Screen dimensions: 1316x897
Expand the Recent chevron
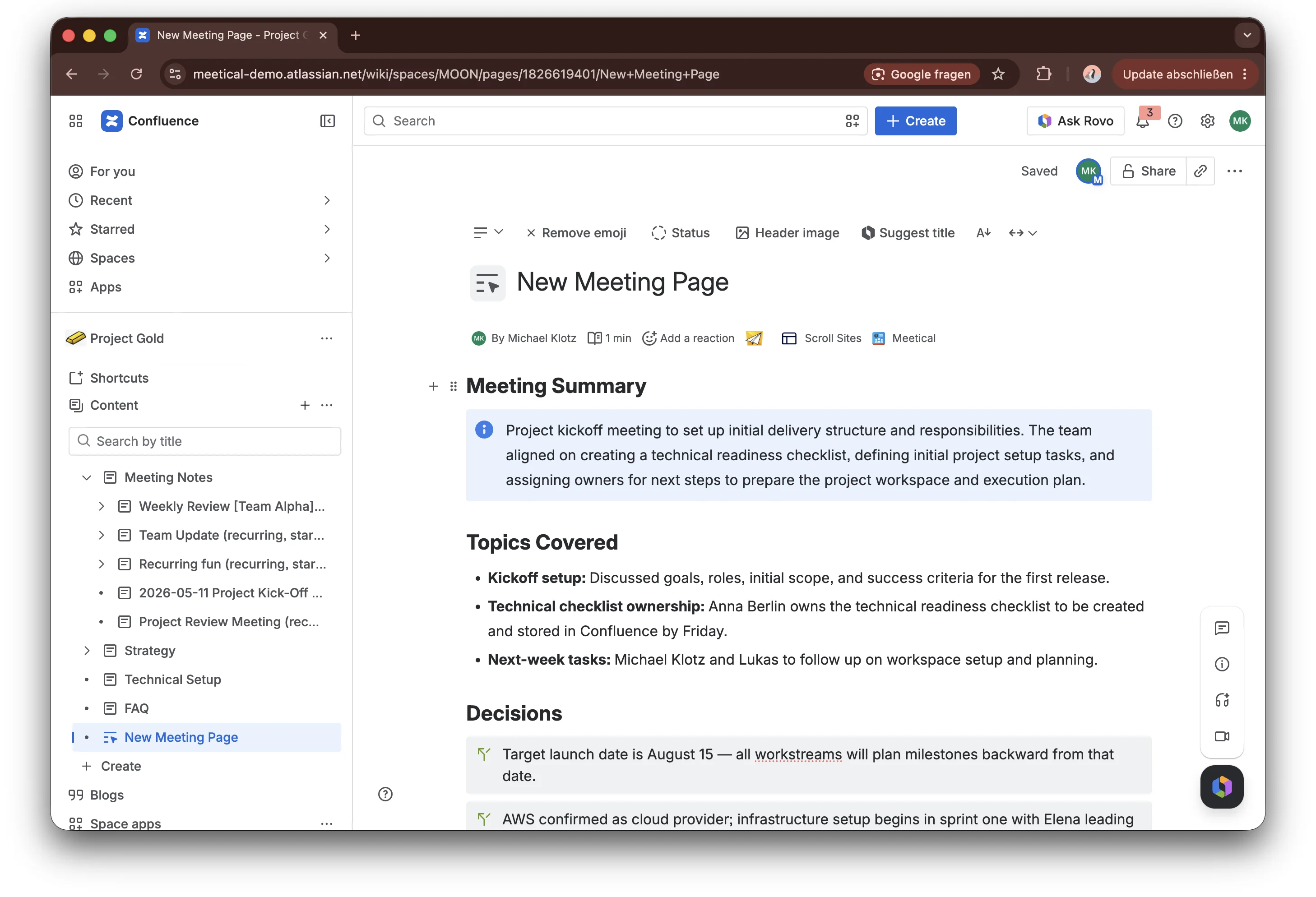(327, 200)
